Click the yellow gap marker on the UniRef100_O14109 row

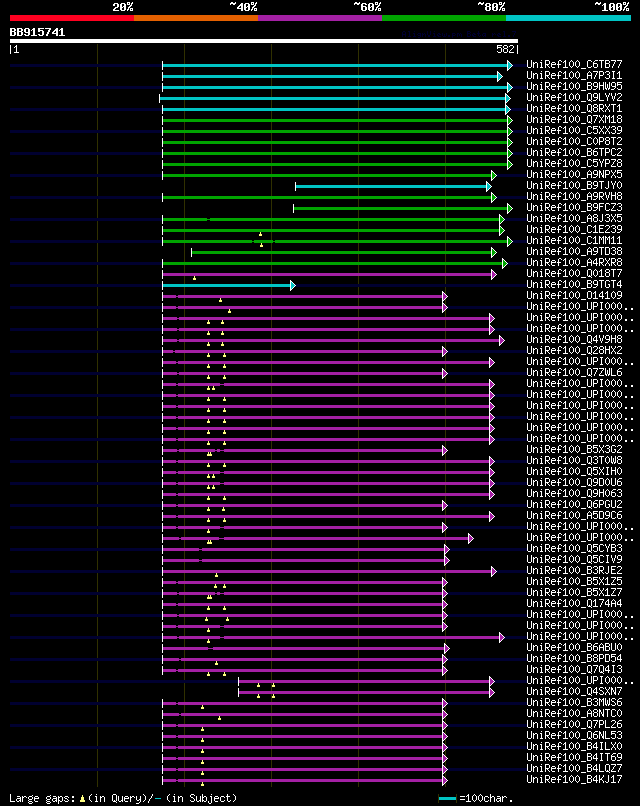coord(221,300)
